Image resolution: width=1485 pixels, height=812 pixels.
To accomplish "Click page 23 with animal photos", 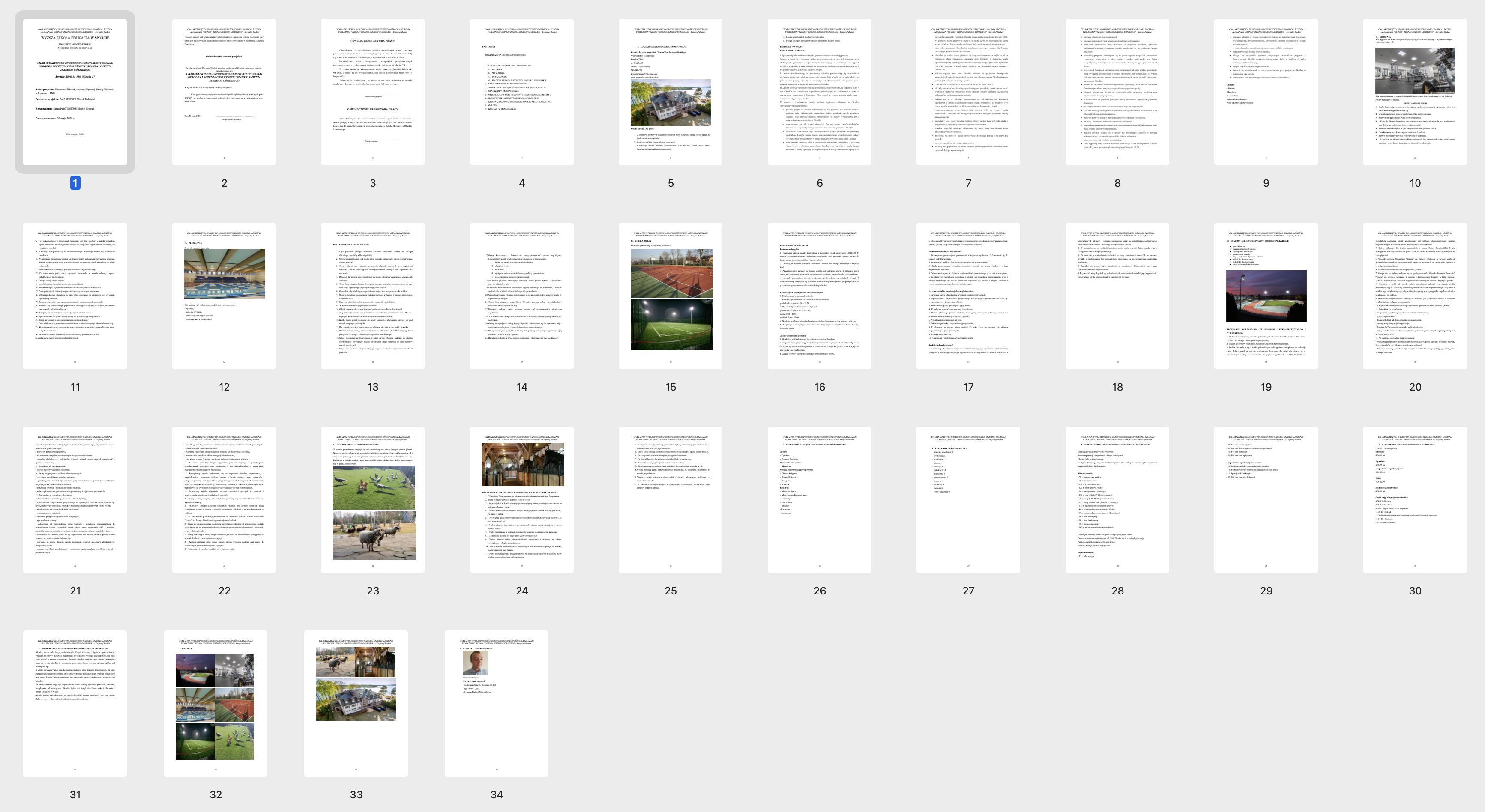I will tap(372, 500).
